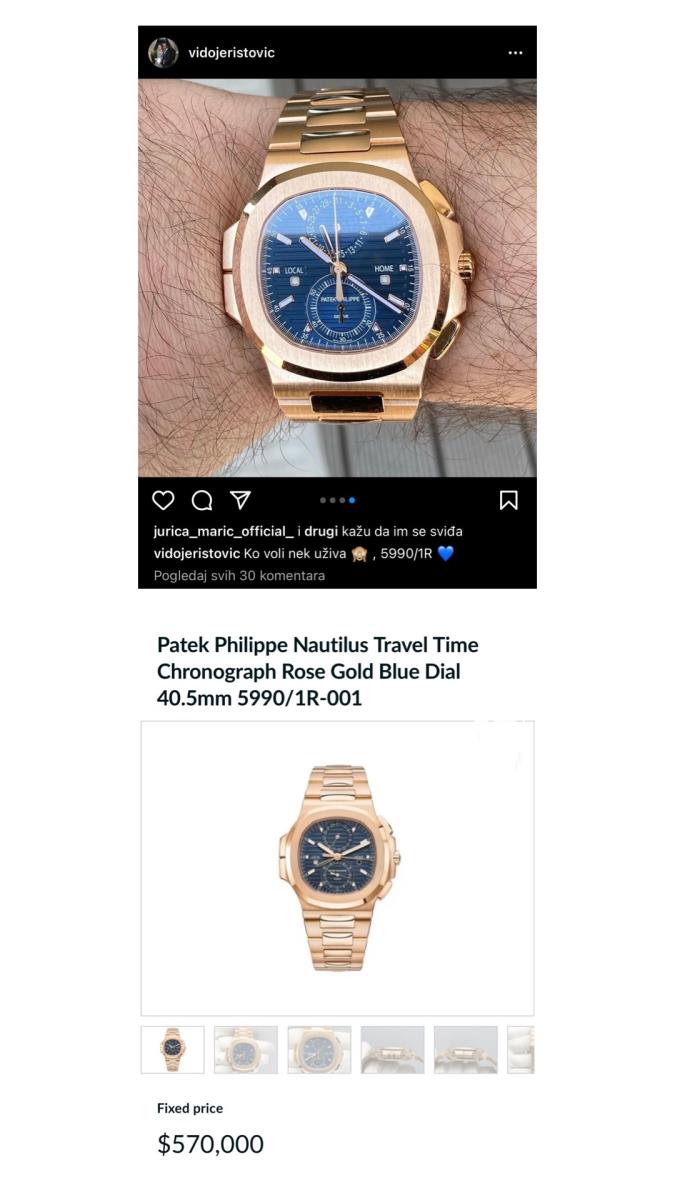Select second thumbnail showing dial close-up

pos(246,1050)
